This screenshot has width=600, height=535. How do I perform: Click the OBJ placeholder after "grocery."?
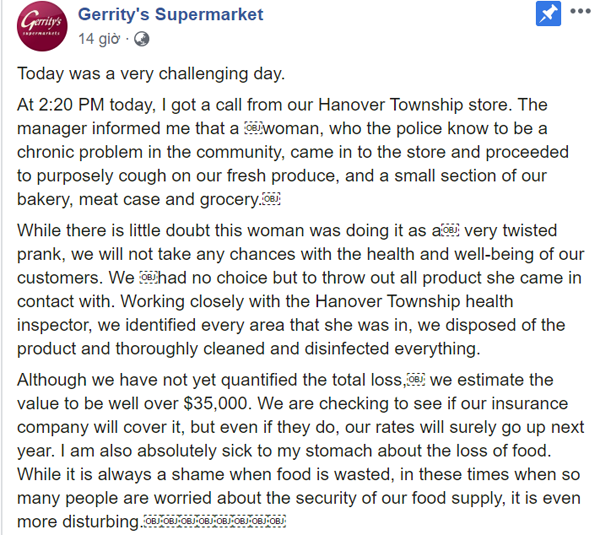point(272,200)
